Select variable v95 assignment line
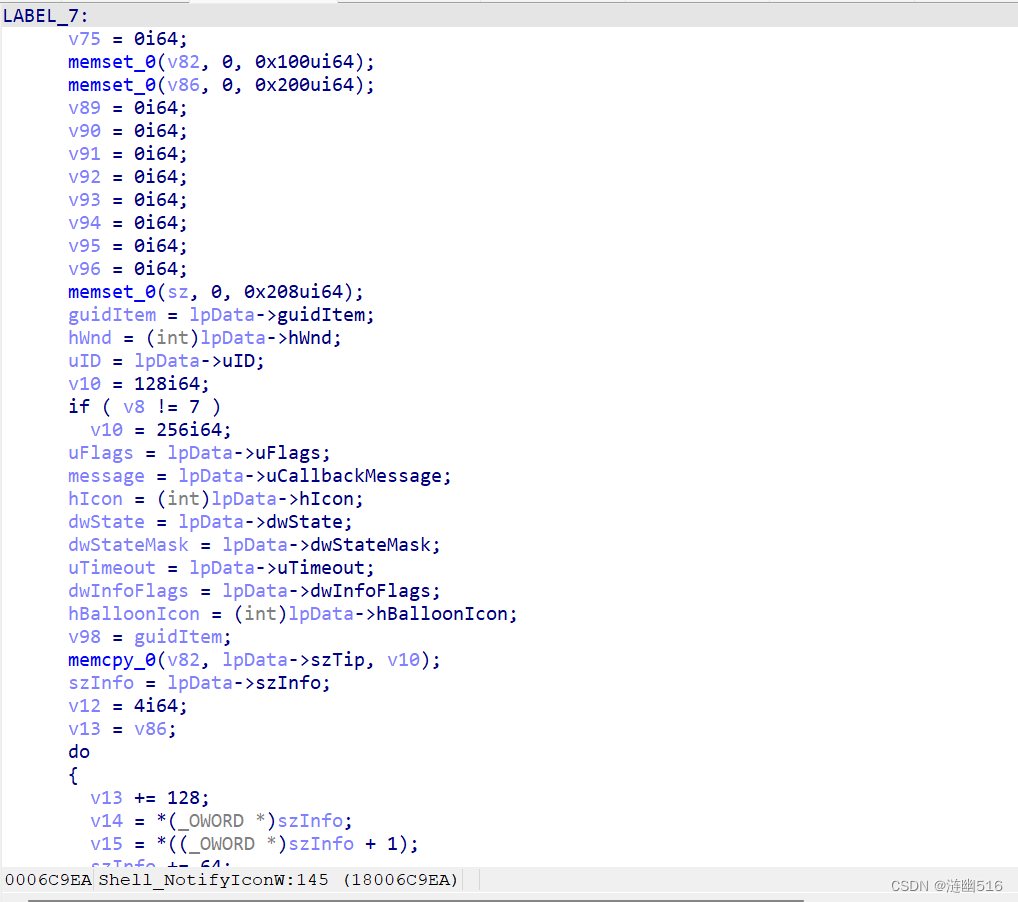This screenshot has width=1018, height=902. [127, 246]
